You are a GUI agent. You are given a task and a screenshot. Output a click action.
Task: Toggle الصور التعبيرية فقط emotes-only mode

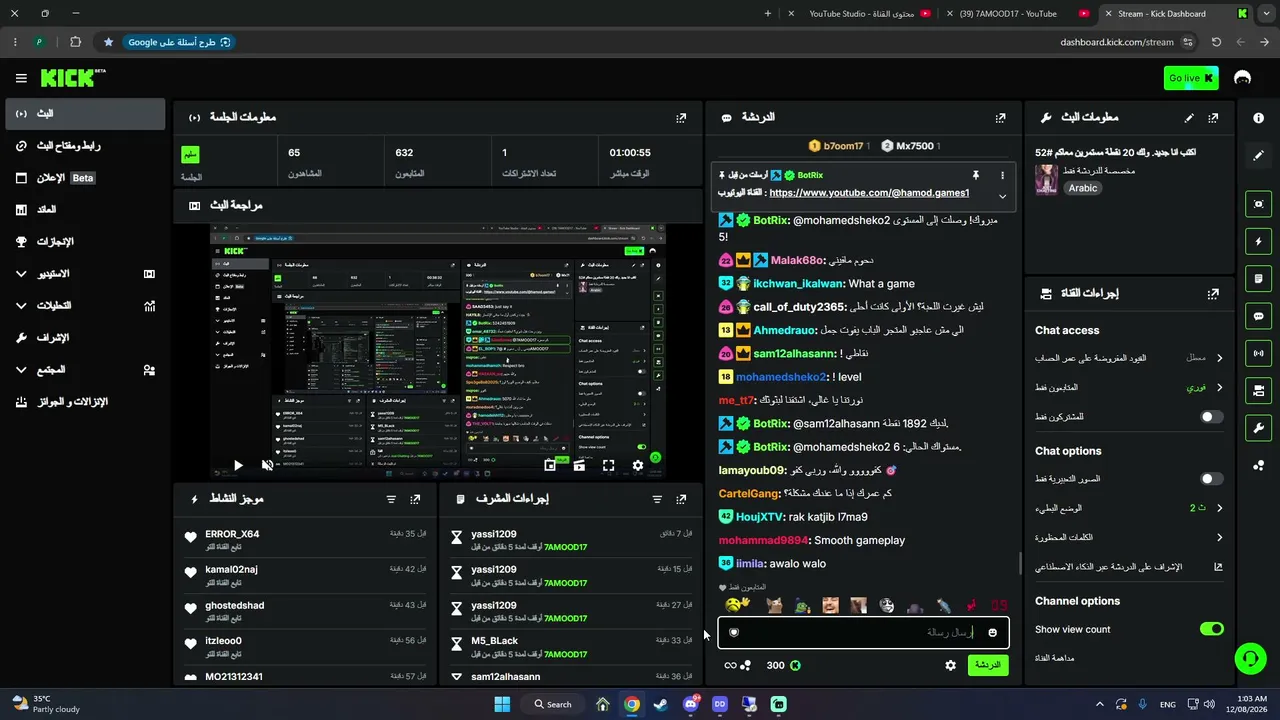coord(1211,479)
